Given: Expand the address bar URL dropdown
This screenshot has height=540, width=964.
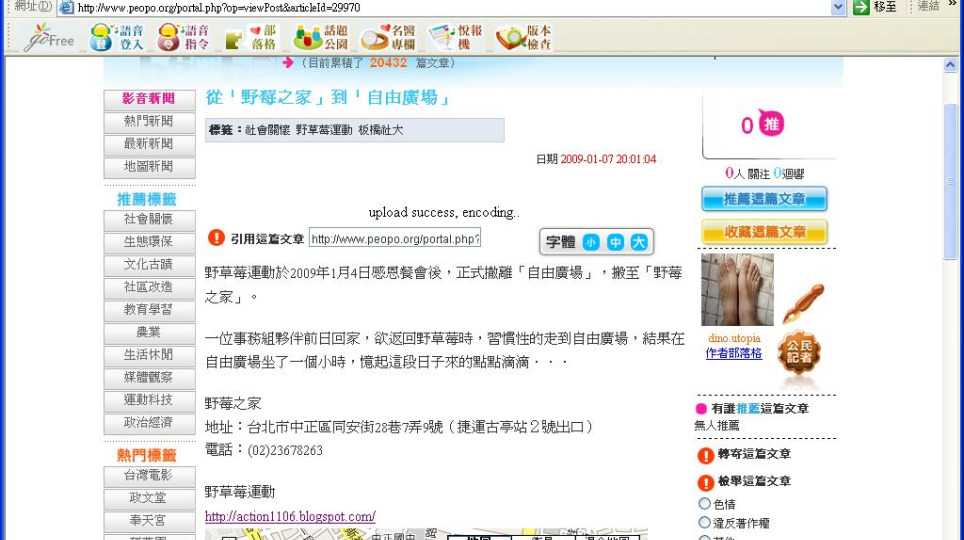Looking at the screenshot, I should tap(838, 7).
